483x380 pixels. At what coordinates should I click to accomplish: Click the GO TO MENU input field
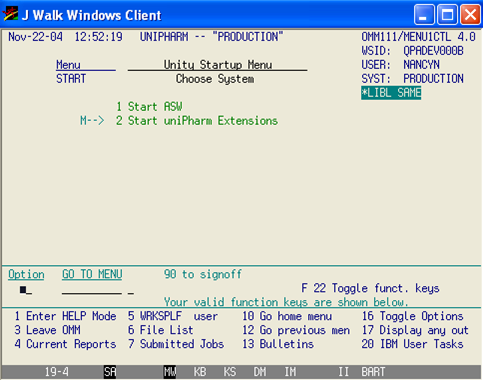click(92, 290)
